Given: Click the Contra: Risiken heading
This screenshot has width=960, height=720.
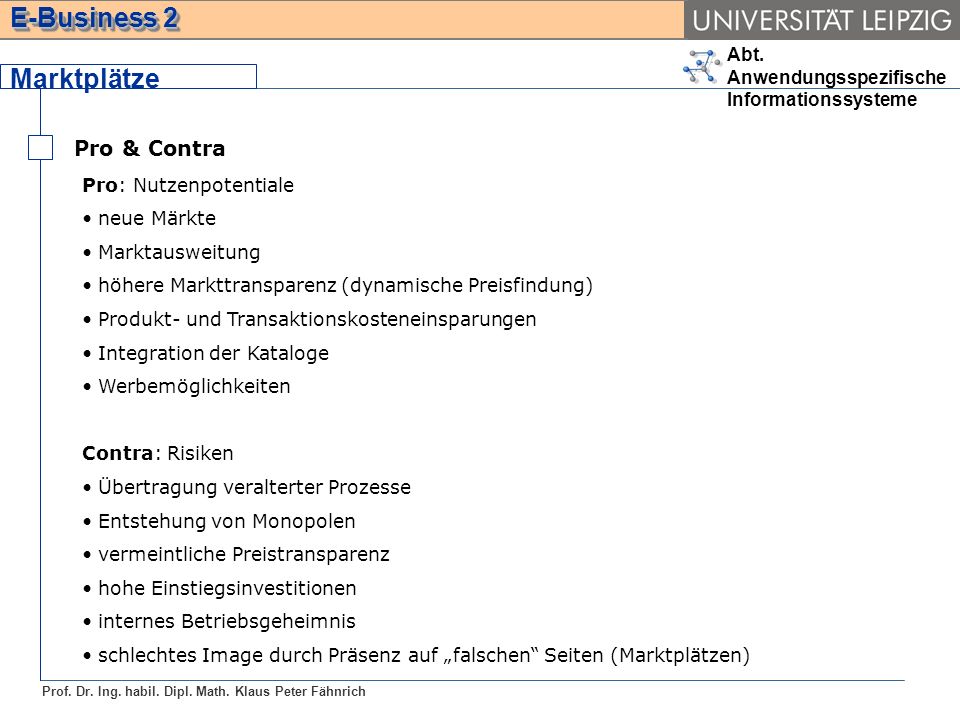Looking at the screenshot, I should (158, 453).
